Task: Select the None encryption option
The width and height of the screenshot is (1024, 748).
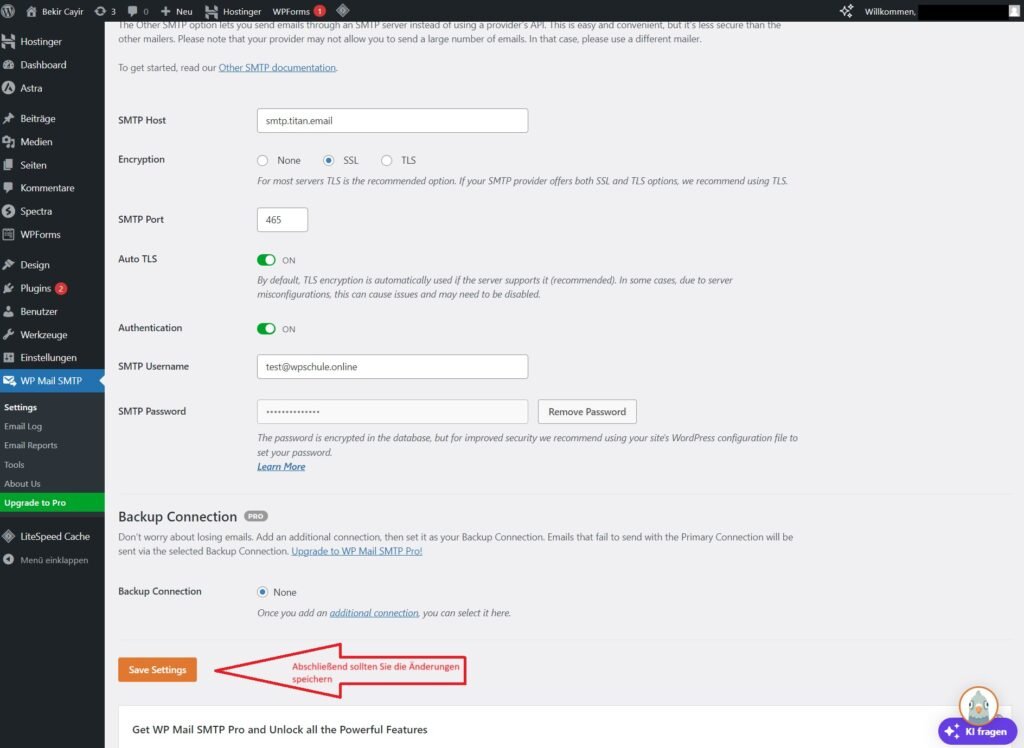Action: pyautogui.click(x=263, y=160)
